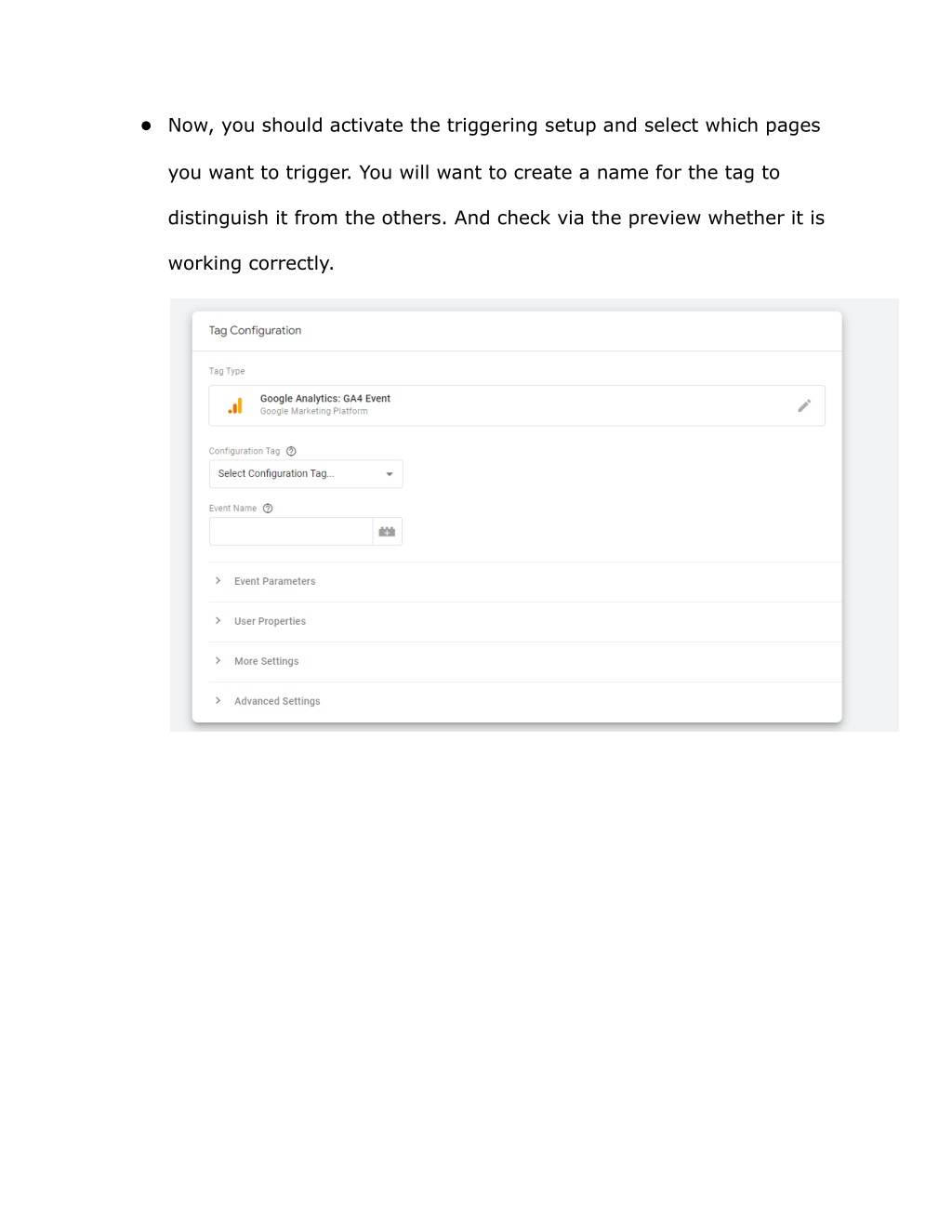
Task: Expand the More Settings section
Action: (x=525, y=661)
